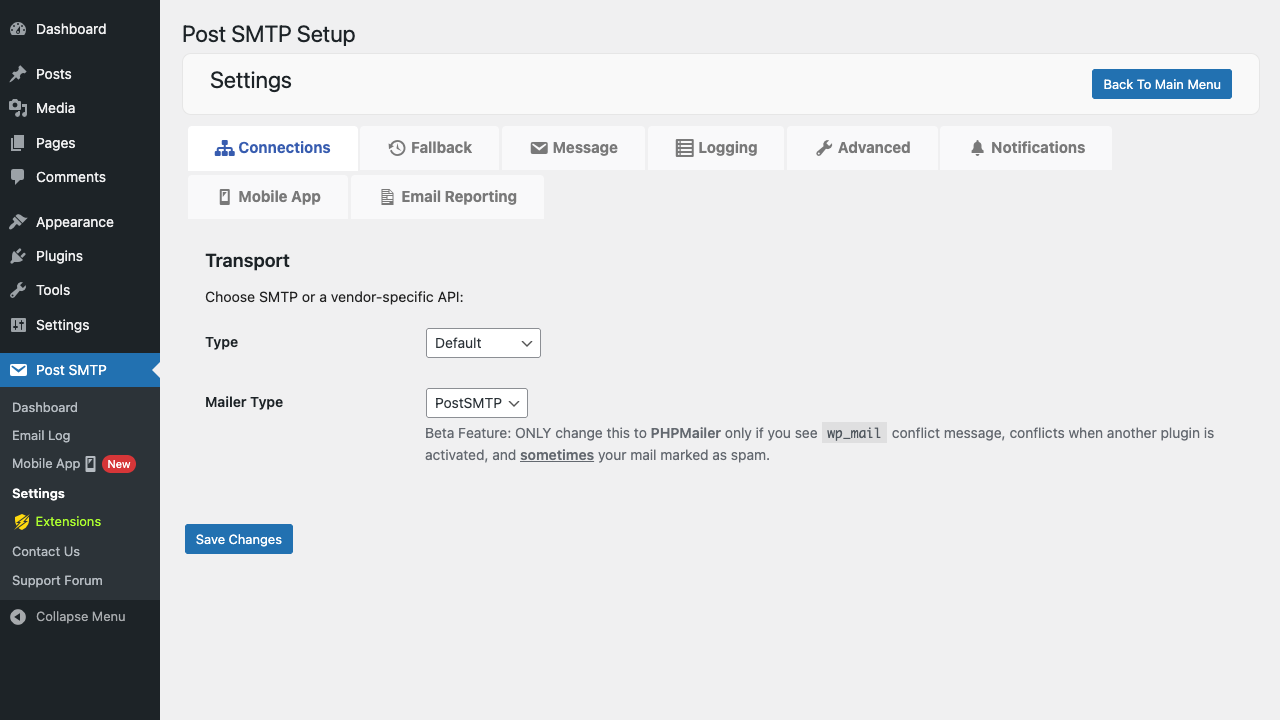Open the Pages menu item
Image resolution: width=1280 pixels, height=720 pixels.
[x=80, y=143]
